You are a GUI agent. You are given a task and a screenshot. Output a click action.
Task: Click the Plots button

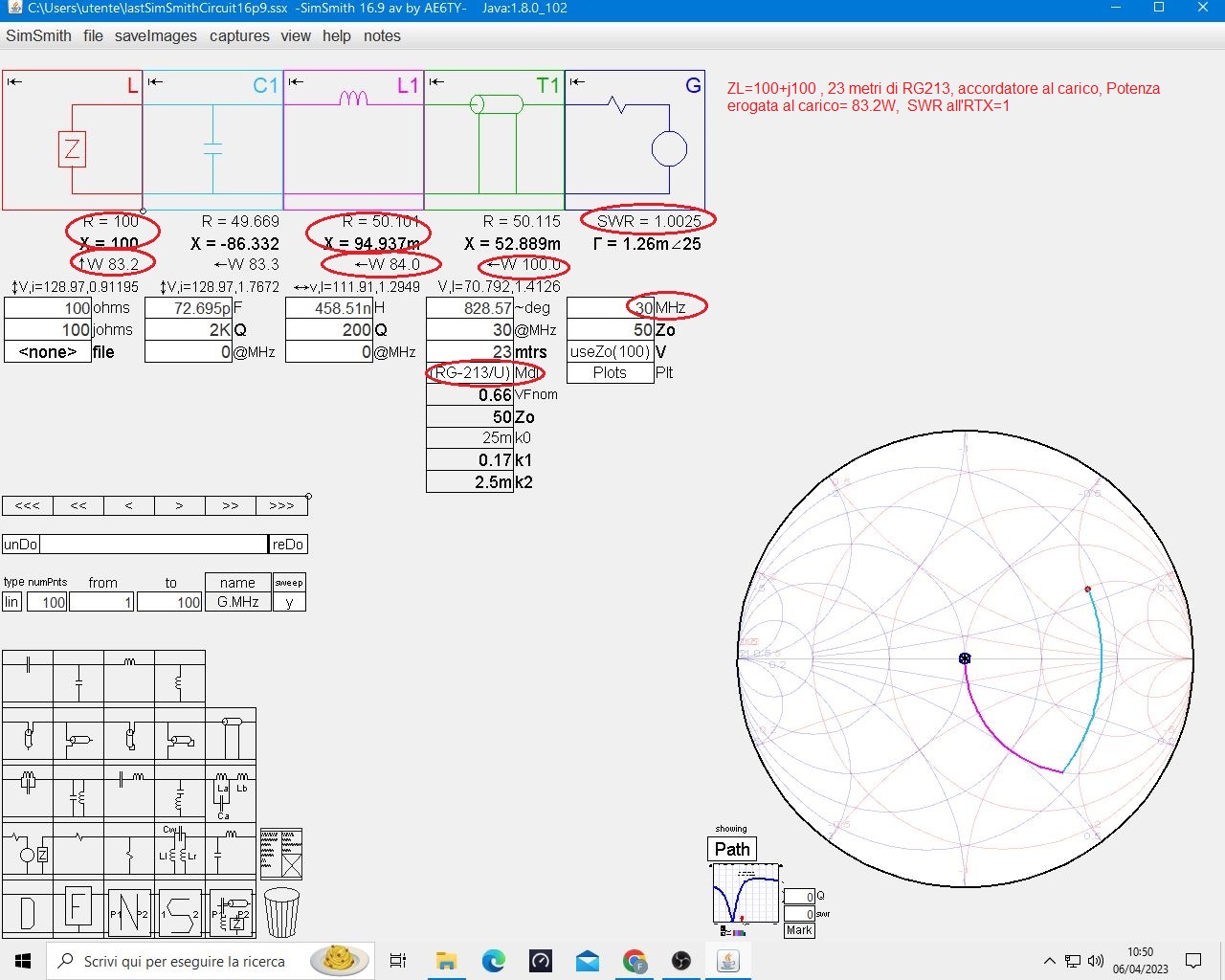pos(611,372)
